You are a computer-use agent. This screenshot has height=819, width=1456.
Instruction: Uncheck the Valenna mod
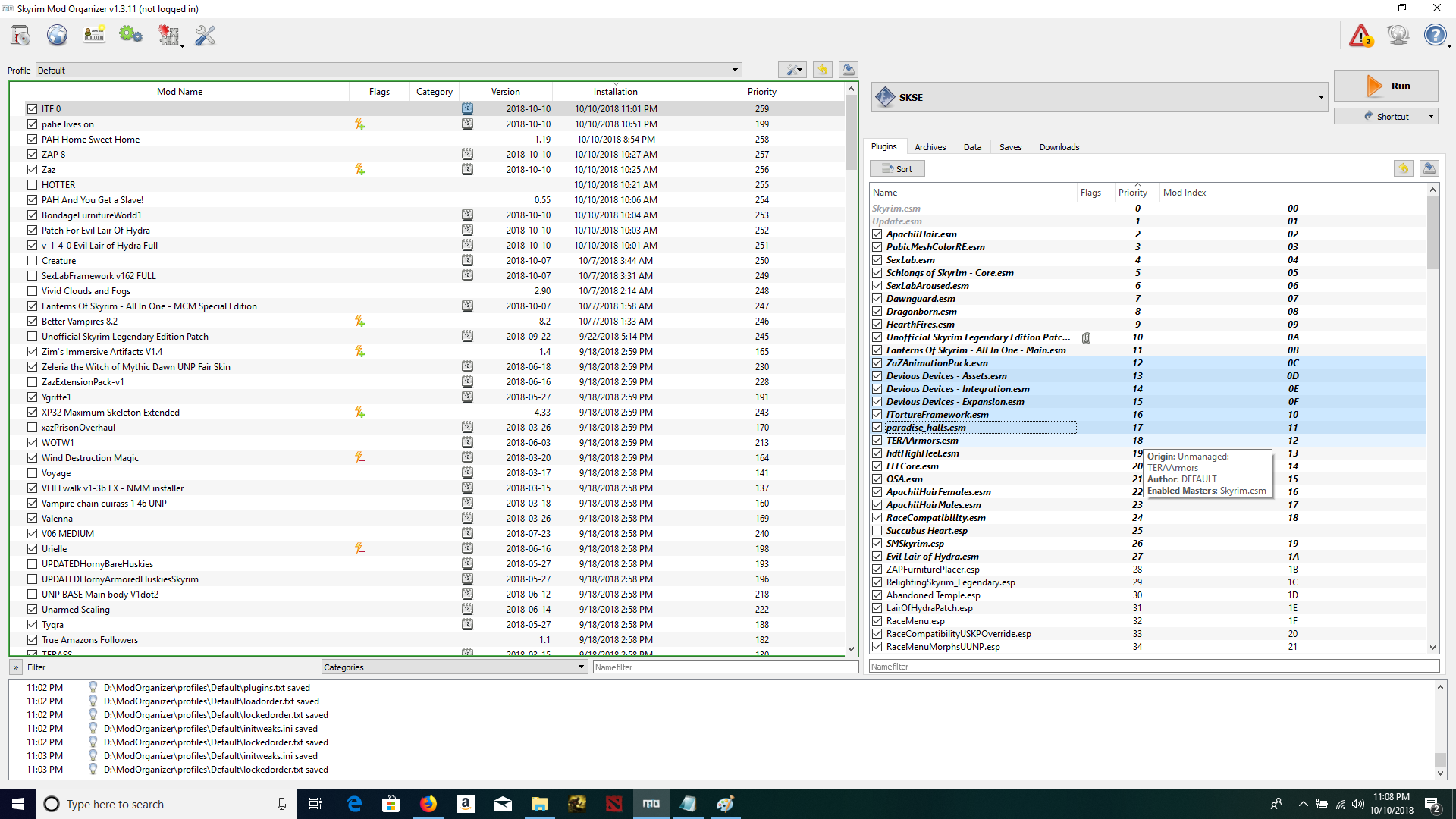coord(32,518)
